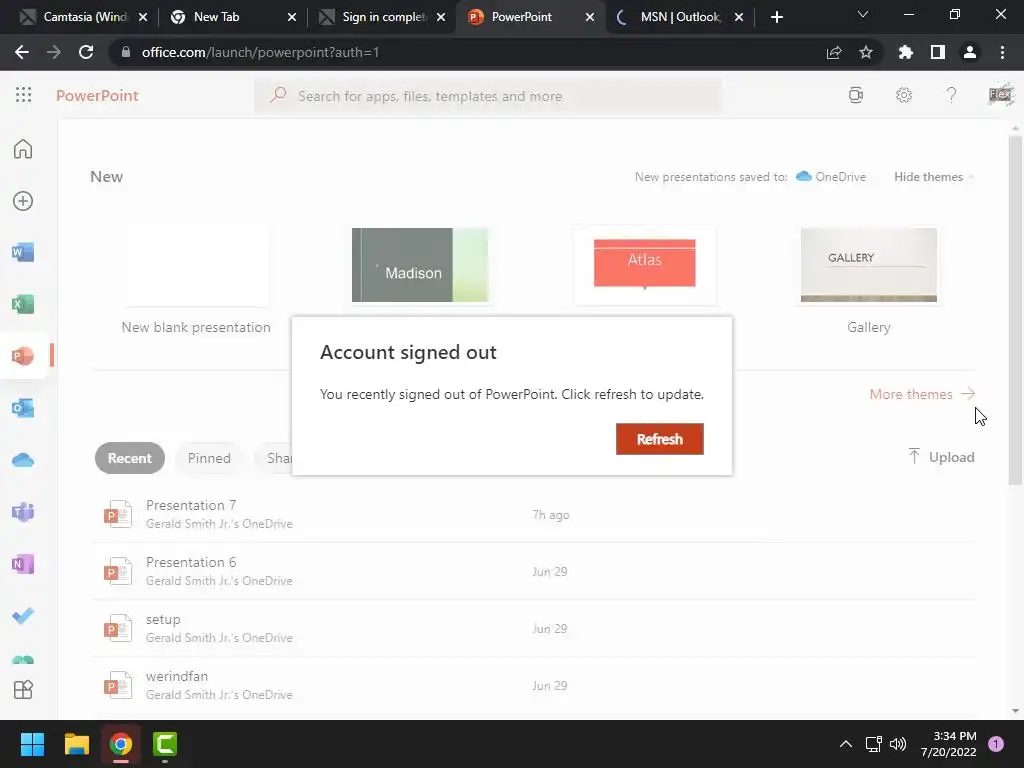The image size is (1024, 768).
Task: Open the taskbar clock and date
Action: (x=948, y=744)
